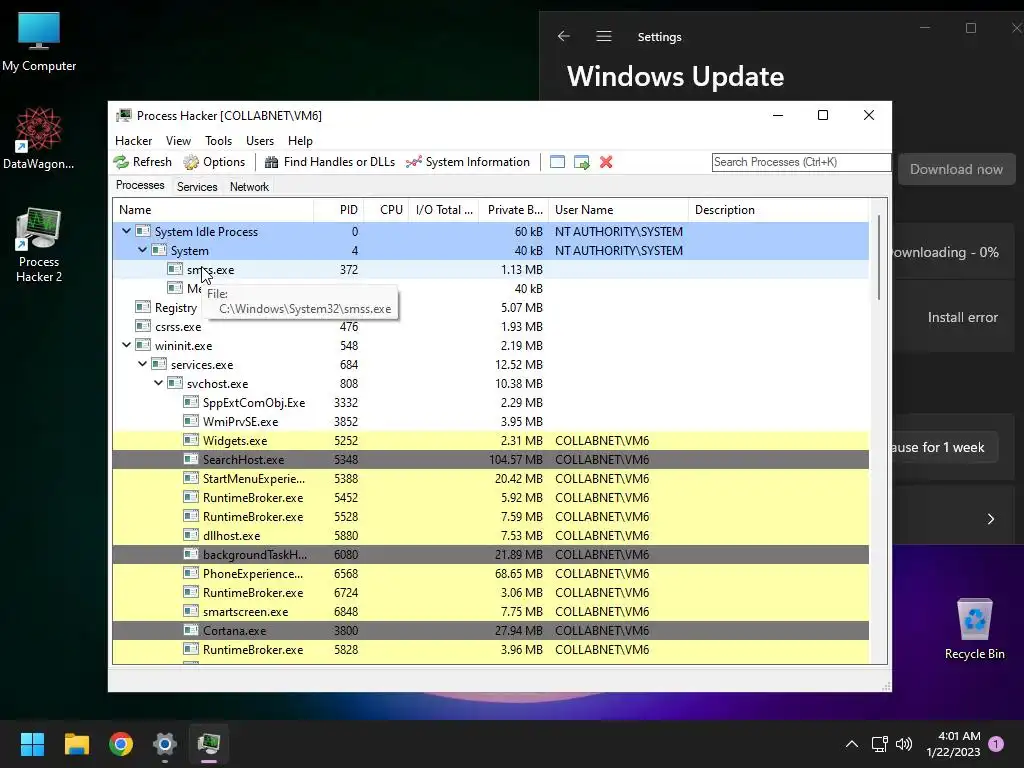The image size is (1024, 768).
Task: Open My Computer desktop icon
Action: click(x=39, y=42)
